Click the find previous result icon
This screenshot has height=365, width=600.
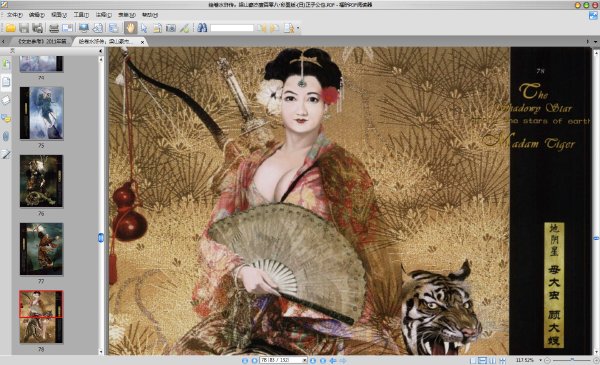pos(262,28)
